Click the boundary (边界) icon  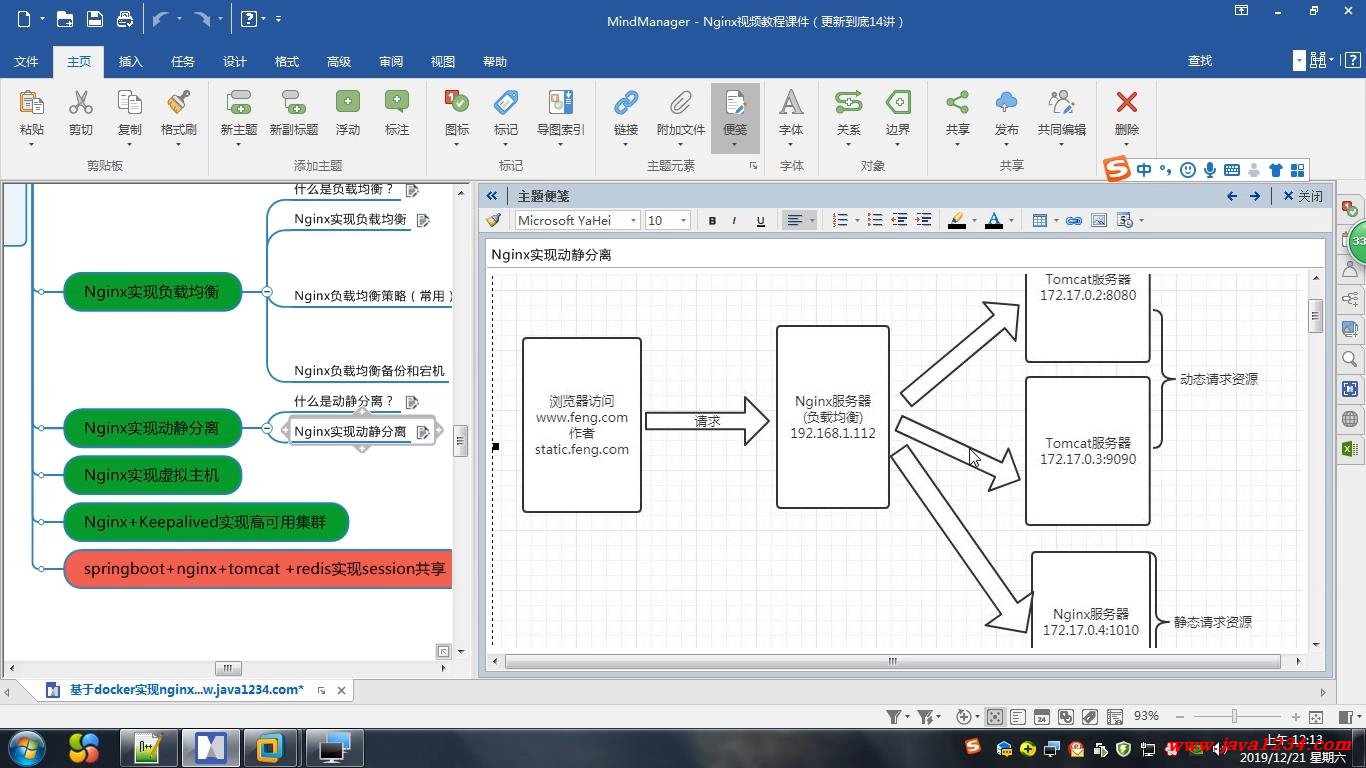pos(898,102)
